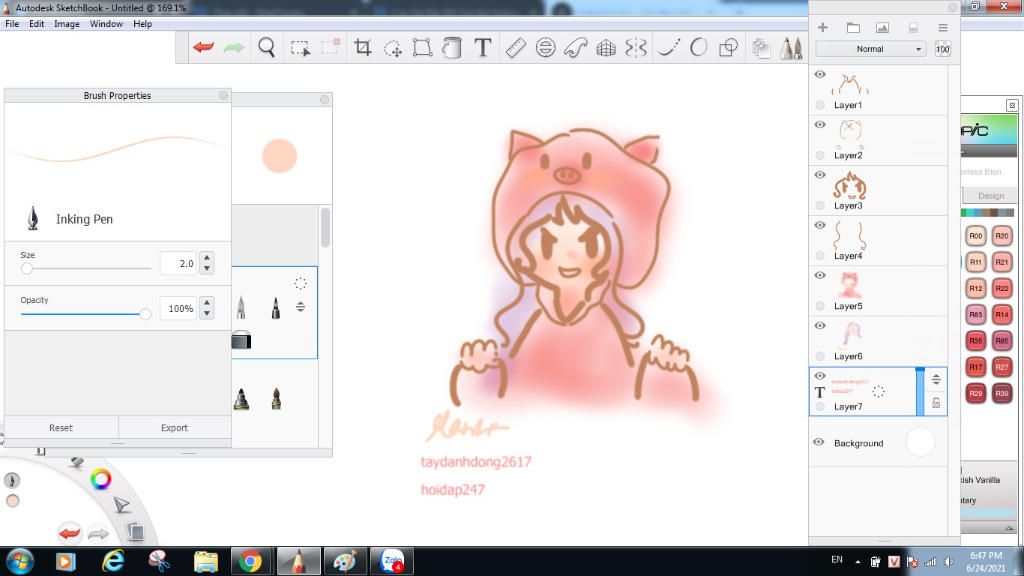Click the brush Size value field

(178, 263)
